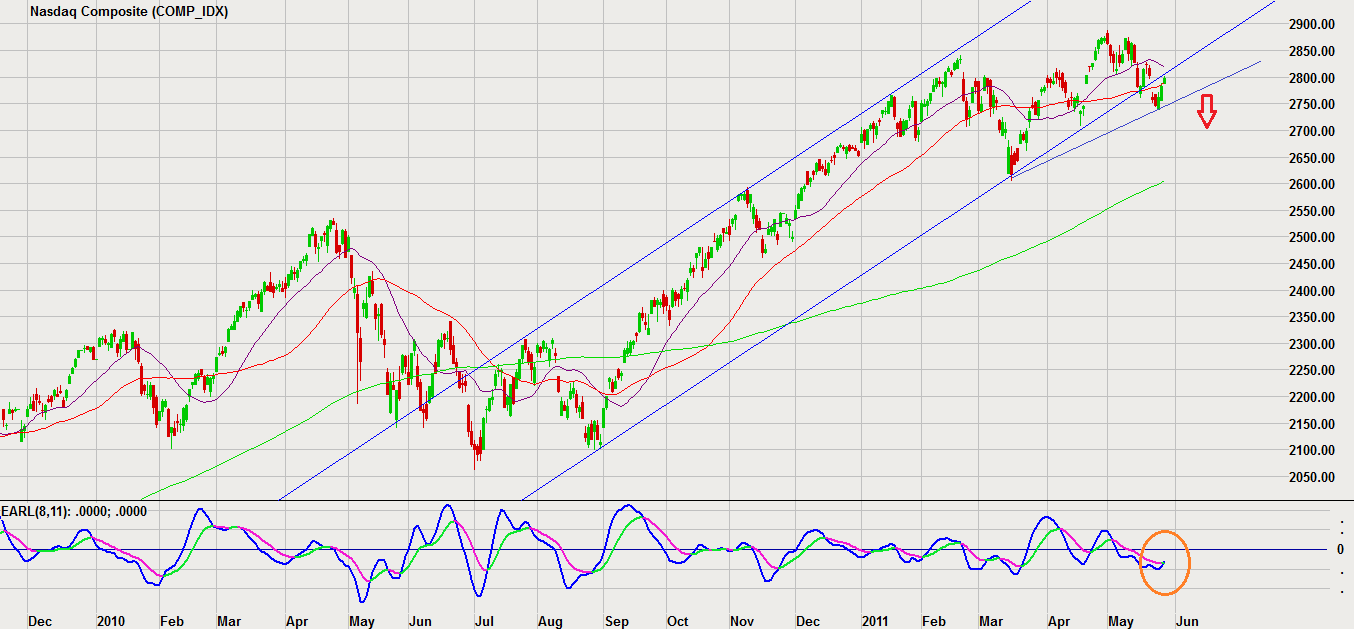Click the red down arrow annotation
1354x629 pixels.
point(1207,111)
